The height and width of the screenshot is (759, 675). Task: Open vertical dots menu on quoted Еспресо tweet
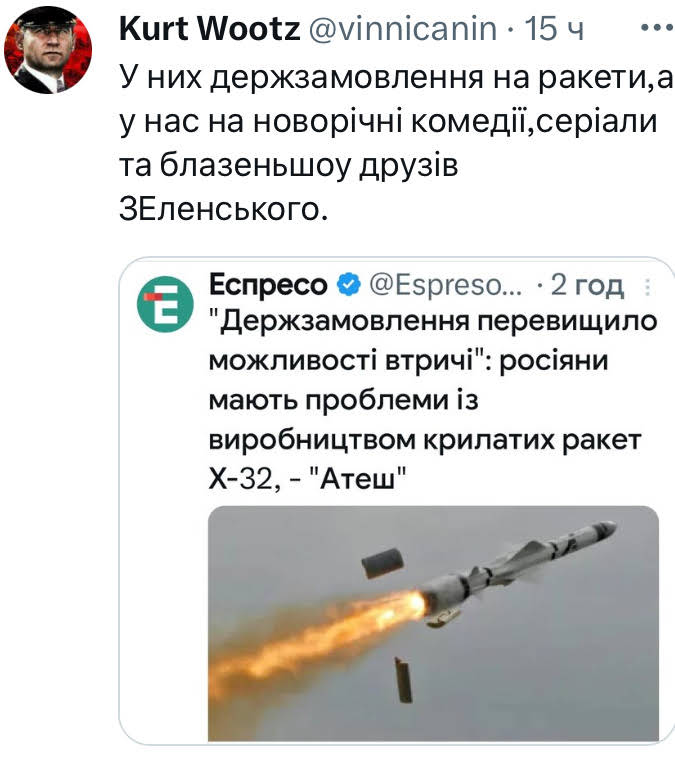647,287
